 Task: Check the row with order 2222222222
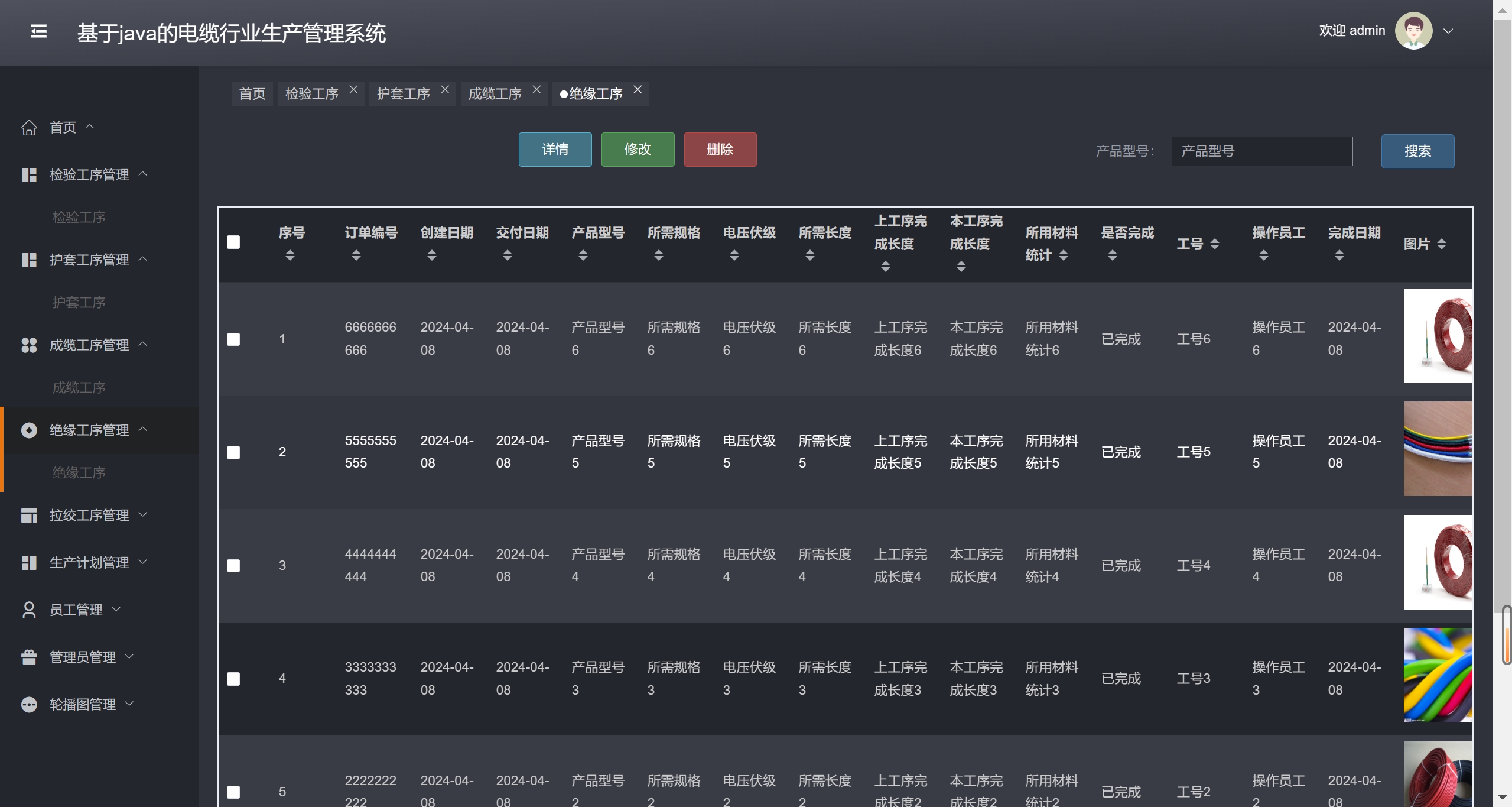coord(233,792)
